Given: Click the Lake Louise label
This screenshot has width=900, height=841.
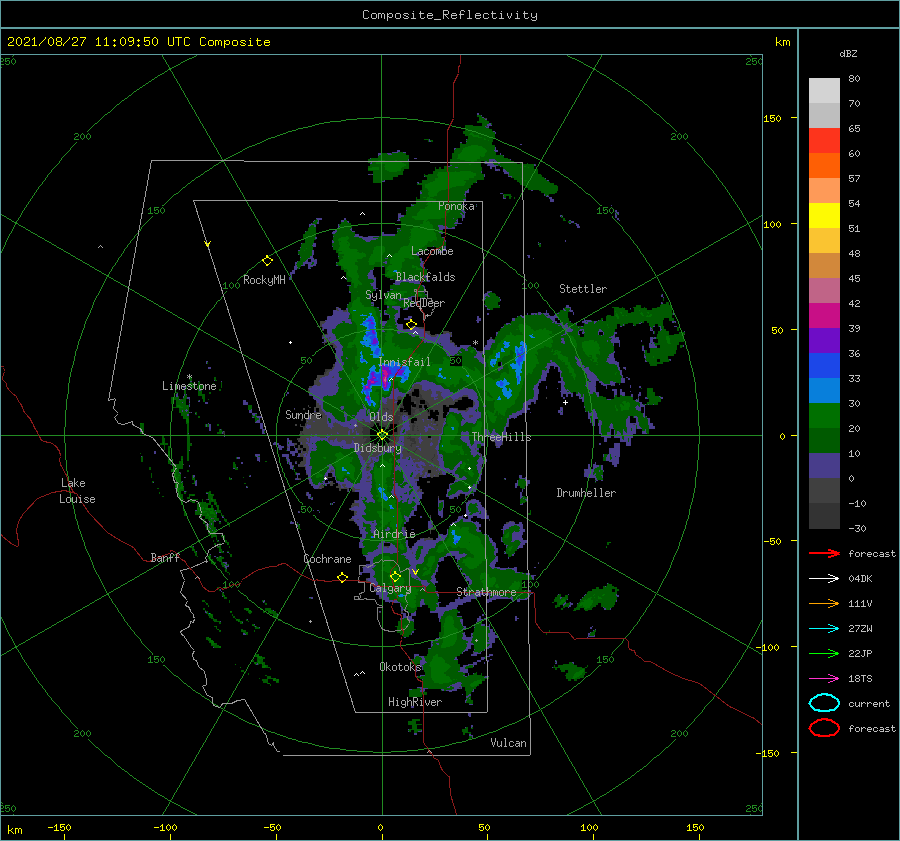Looking at the screenshot, I should point(77,491).
